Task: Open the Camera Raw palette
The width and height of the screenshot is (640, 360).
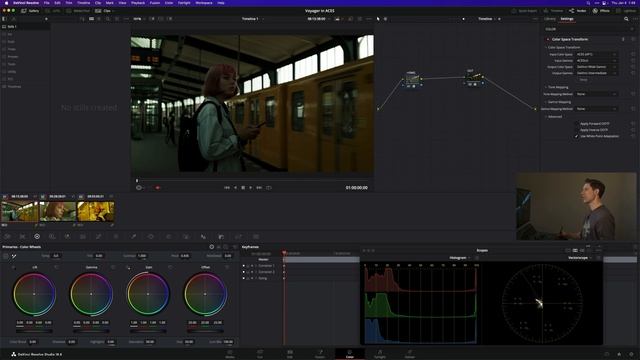Action: 7,237
